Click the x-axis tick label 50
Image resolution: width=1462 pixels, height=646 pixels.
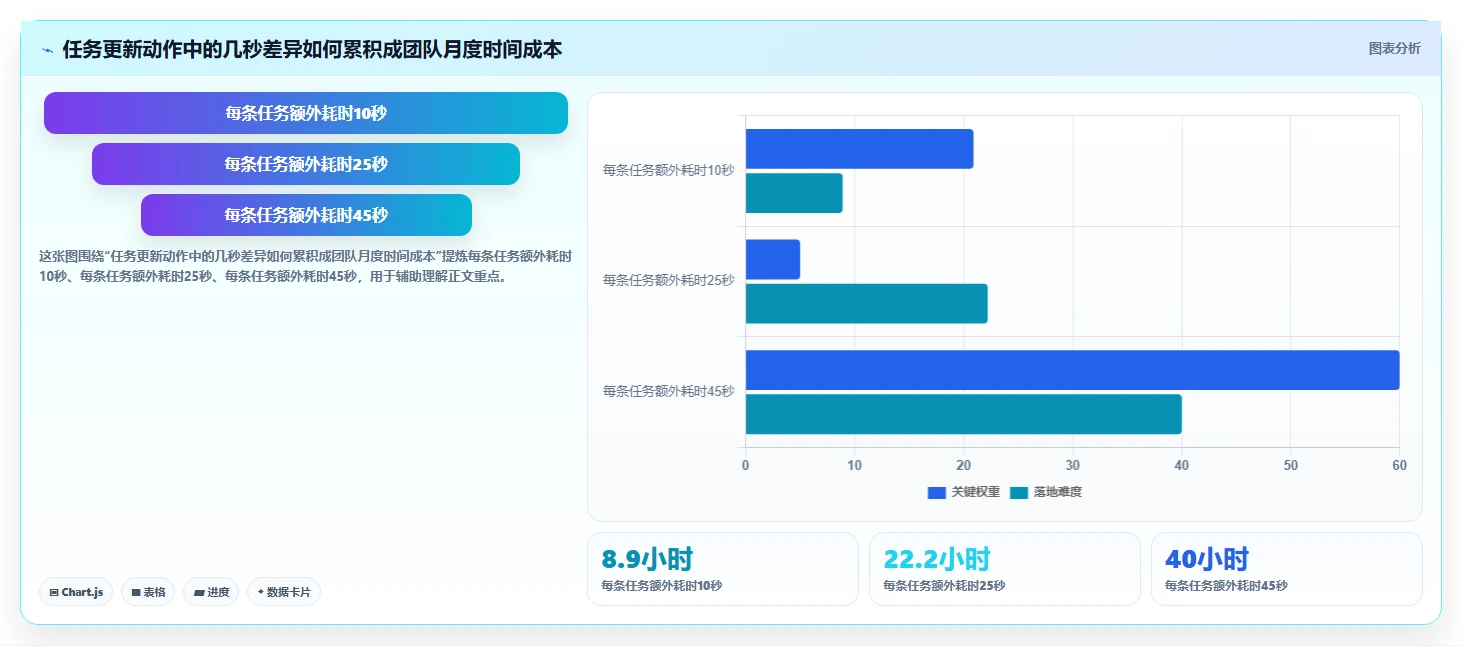(x=1290, y=465)
